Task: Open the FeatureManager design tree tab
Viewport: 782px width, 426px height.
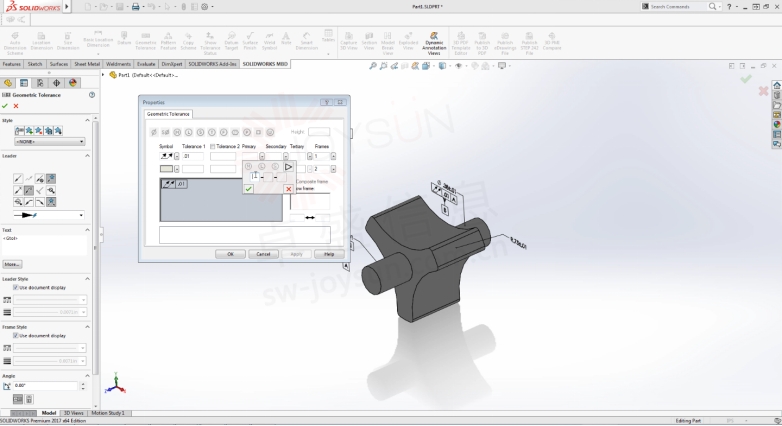Action: [8, 83]
